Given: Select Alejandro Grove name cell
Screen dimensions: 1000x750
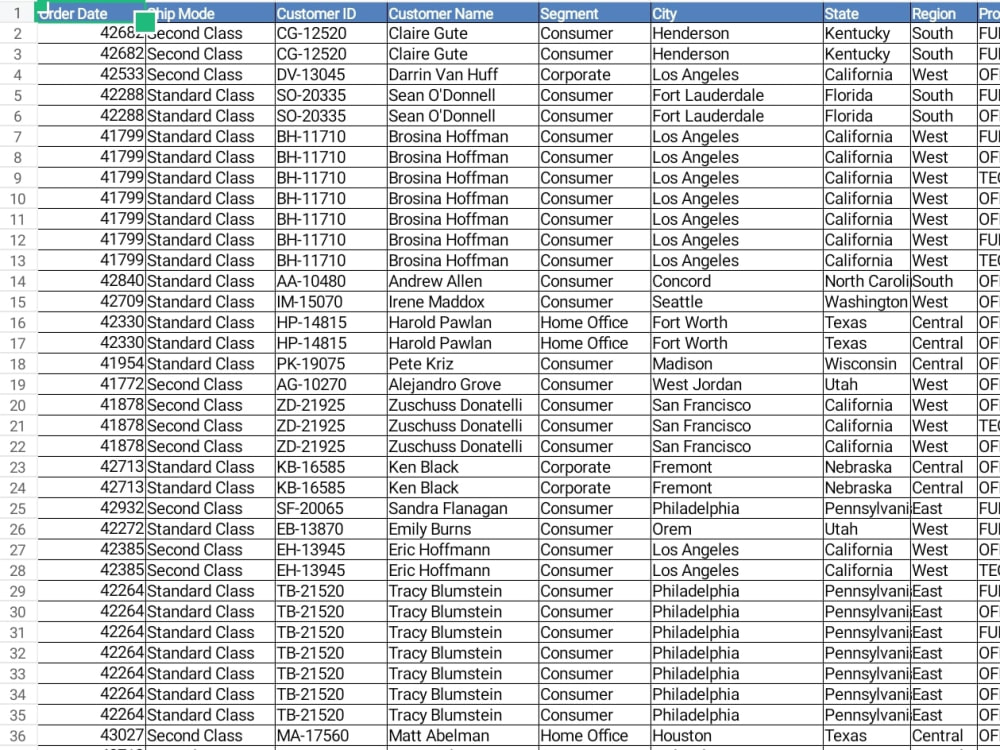Looking at the screenshot, I should [x=462, y=385].
